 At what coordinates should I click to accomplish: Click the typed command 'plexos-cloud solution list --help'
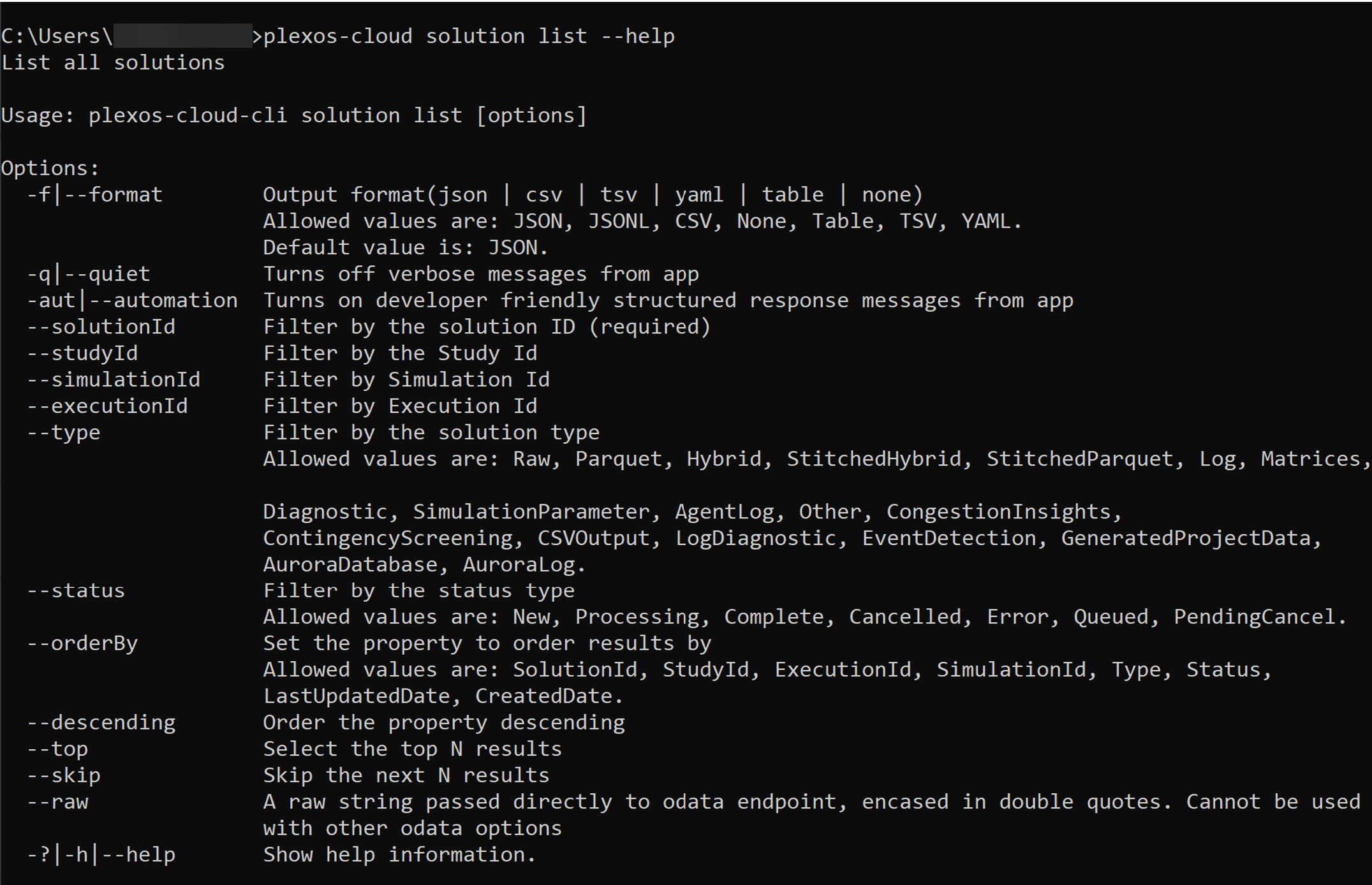pos(469,36)
